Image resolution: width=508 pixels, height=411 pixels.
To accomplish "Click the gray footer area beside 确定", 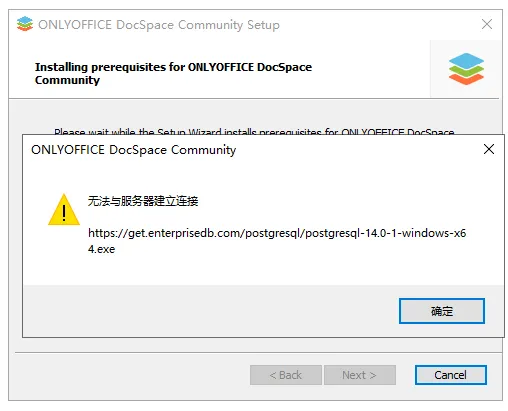I will coord(210,311).
